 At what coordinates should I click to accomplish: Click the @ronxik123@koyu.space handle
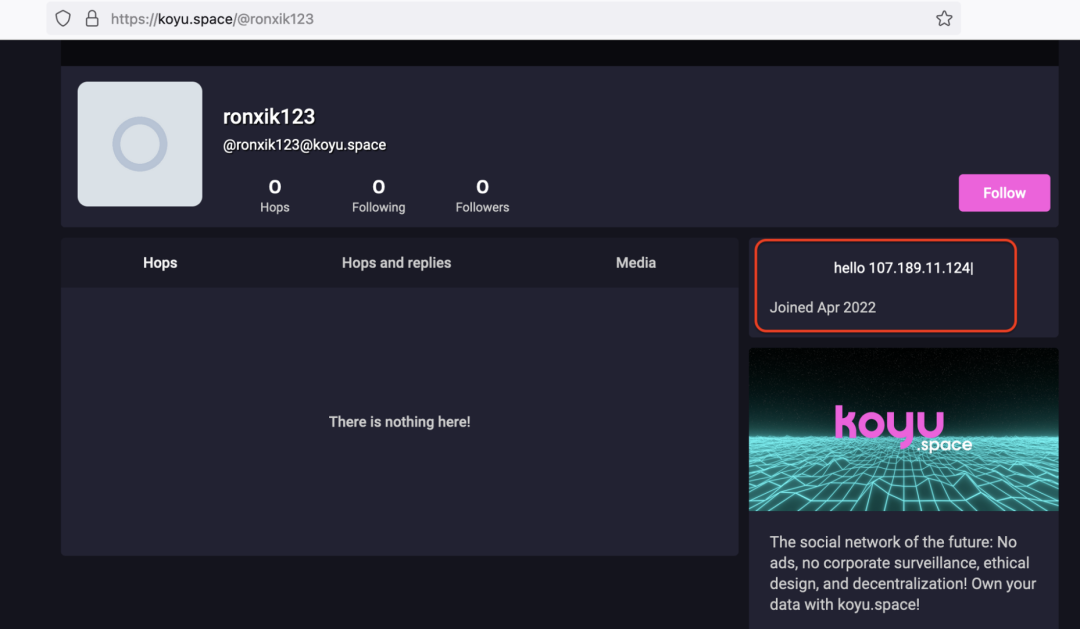(x=304, y=145)
